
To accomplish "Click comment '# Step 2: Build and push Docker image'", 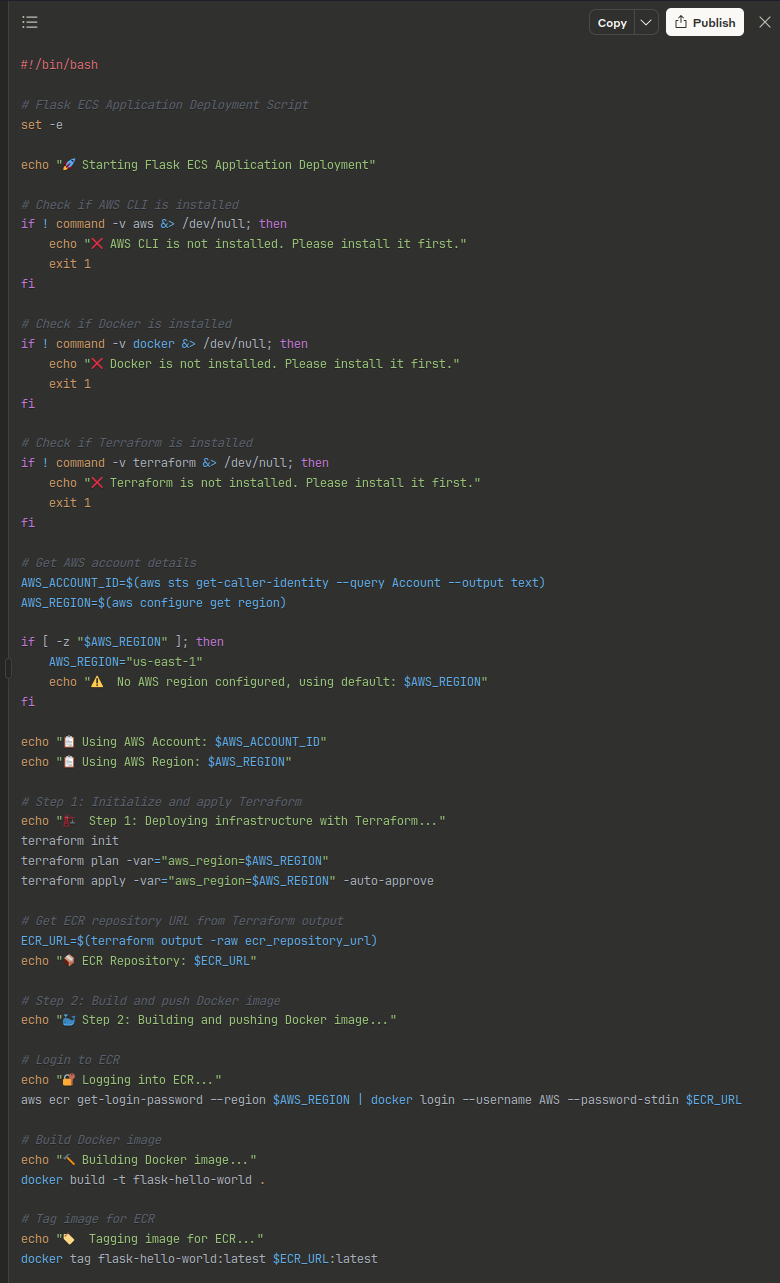I will point(151,1001).
